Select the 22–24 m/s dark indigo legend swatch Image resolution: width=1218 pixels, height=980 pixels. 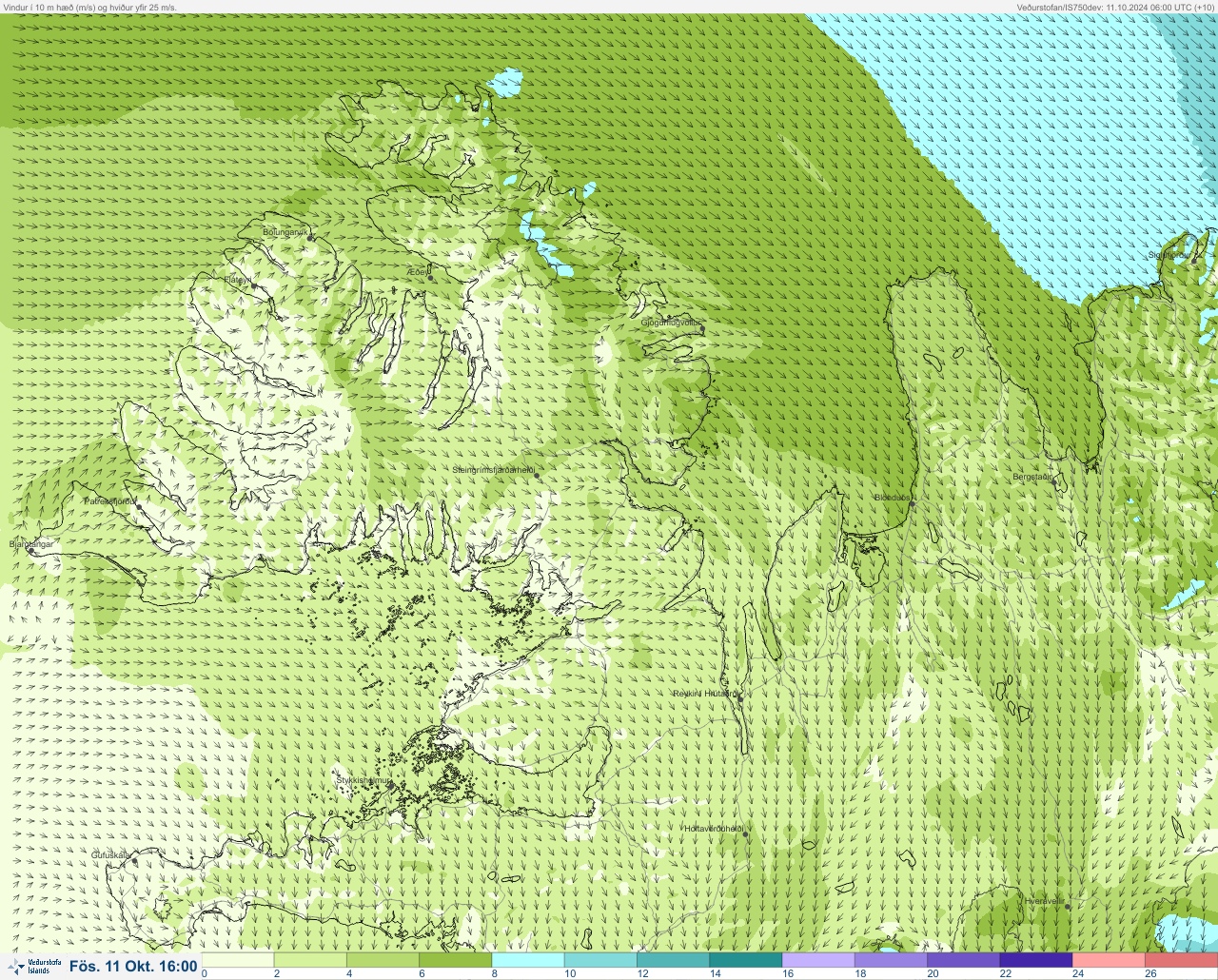(x=1036, y=960)
